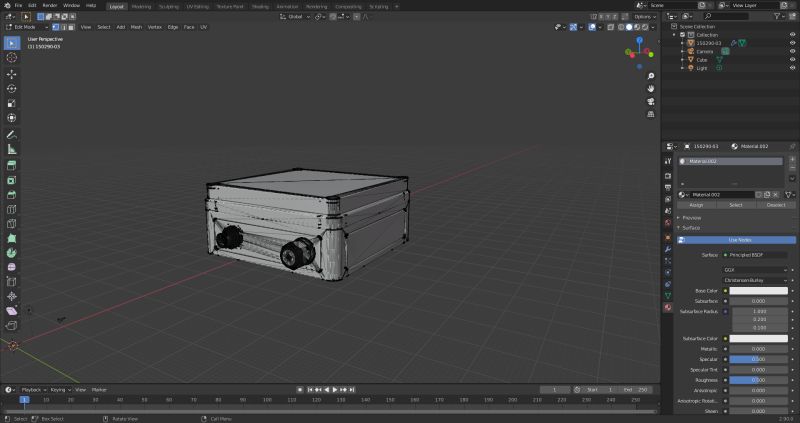Click the viewport pan hand icon
This screenshot has height=423, width=800.
click(x=651, y=89)
